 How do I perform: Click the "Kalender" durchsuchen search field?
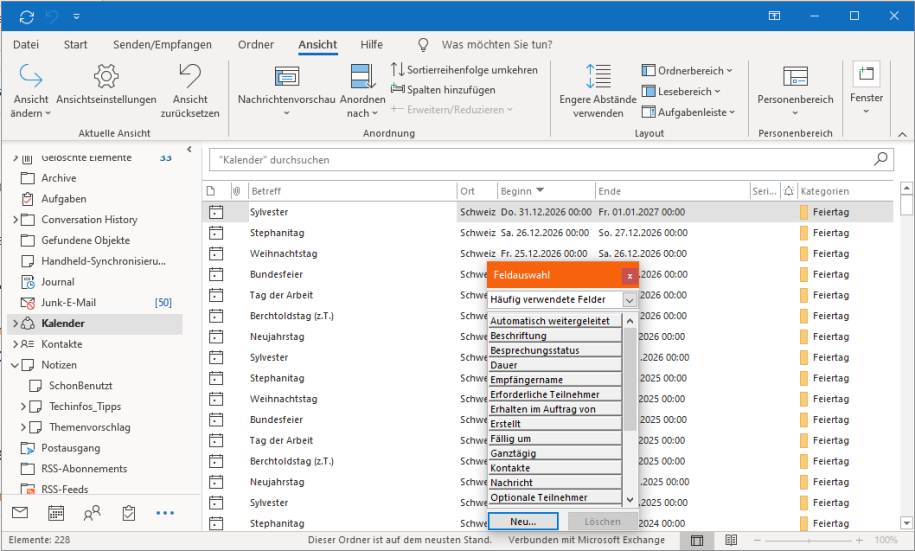pyautogui.click(x=540, y=160)
